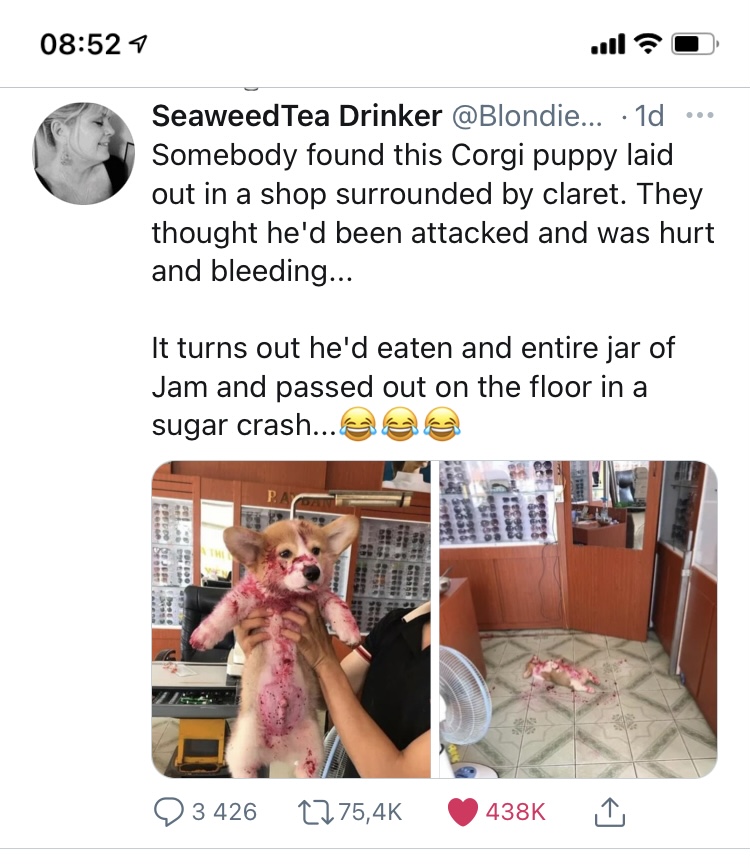
Task: Tap the 438K likes count
Action: (515, 812)
